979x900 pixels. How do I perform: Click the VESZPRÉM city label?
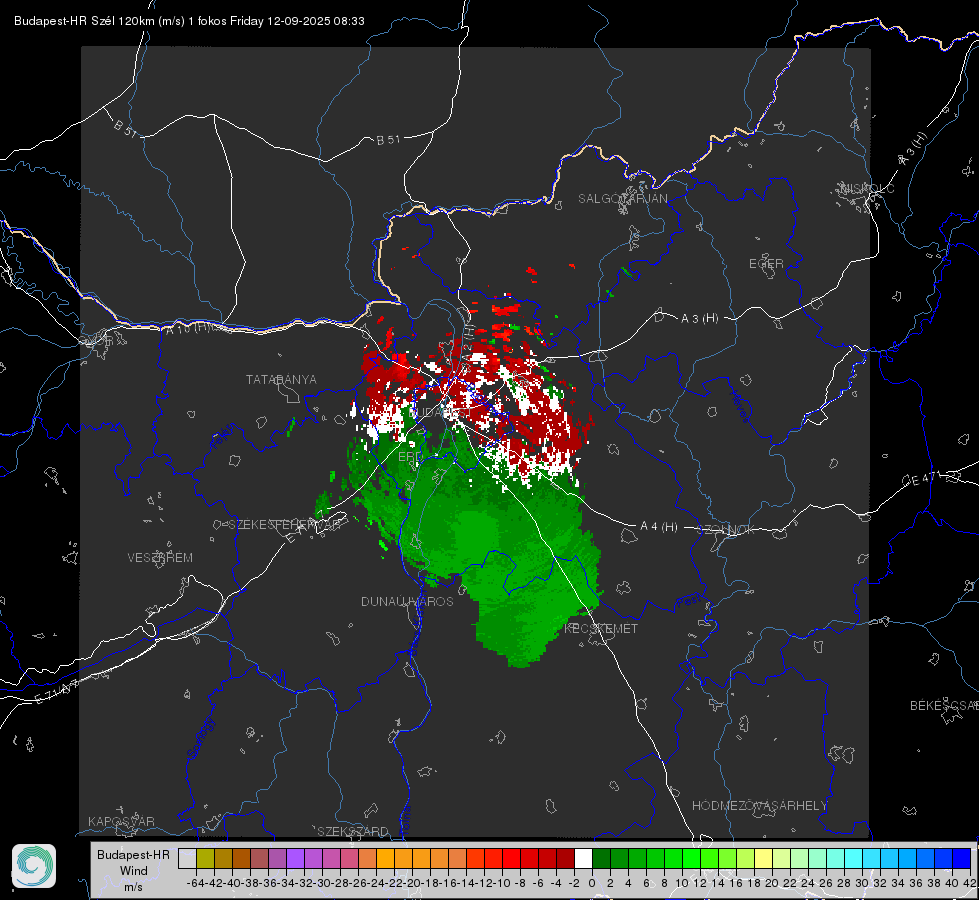pos(160,558)
